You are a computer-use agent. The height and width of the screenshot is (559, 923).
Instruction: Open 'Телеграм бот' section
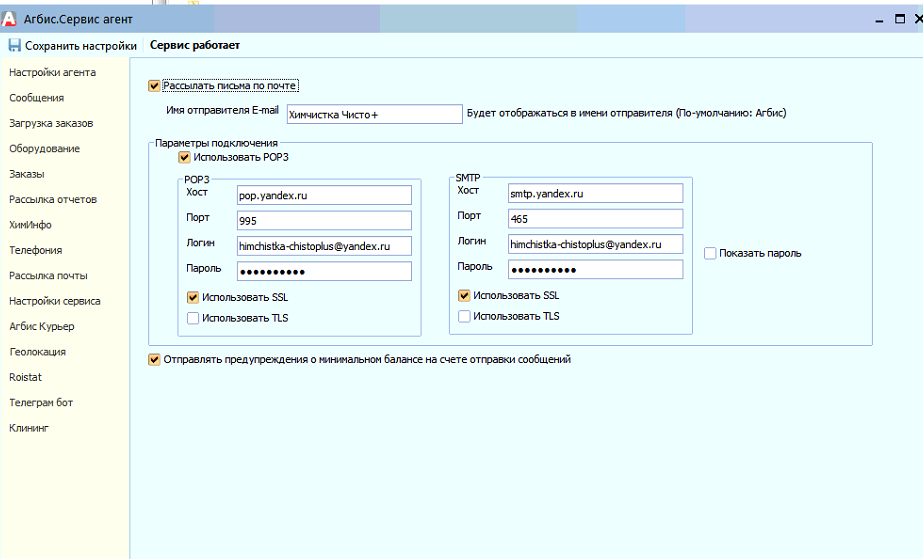click(x=41, y=402)
